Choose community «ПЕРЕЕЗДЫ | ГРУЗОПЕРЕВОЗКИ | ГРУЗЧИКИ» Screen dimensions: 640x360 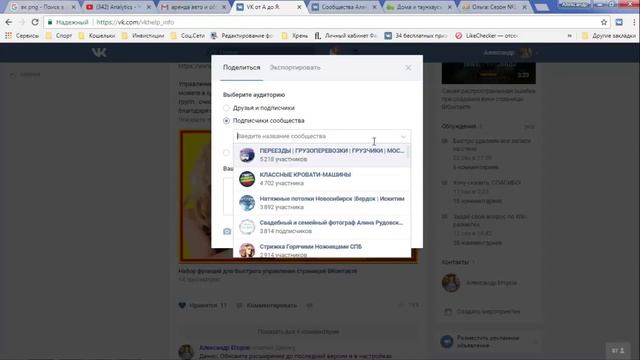click(x=322, y=155)
